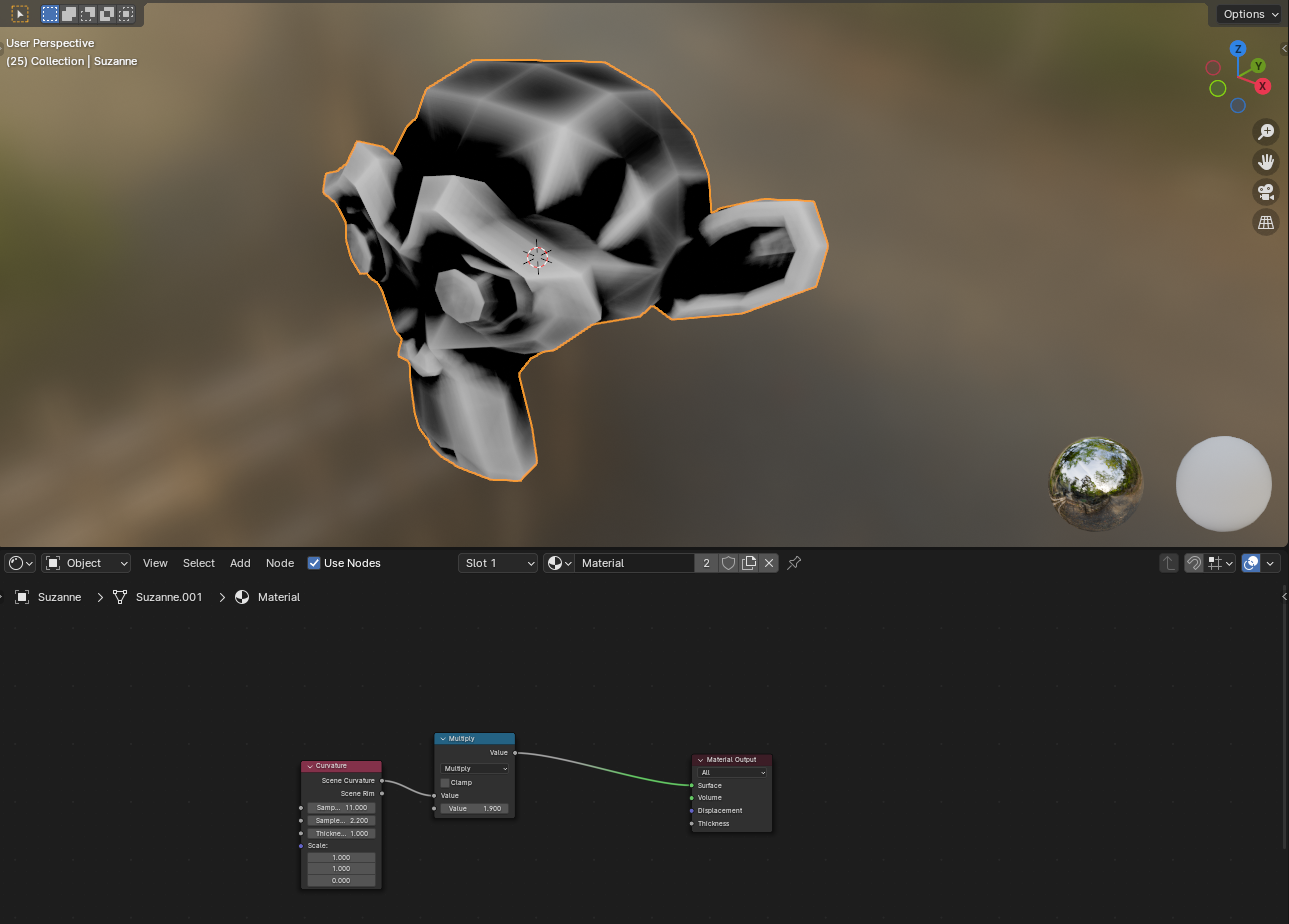Click the X axis on navigation gizmo
Screen dimensions: 1289x924
1263,86
